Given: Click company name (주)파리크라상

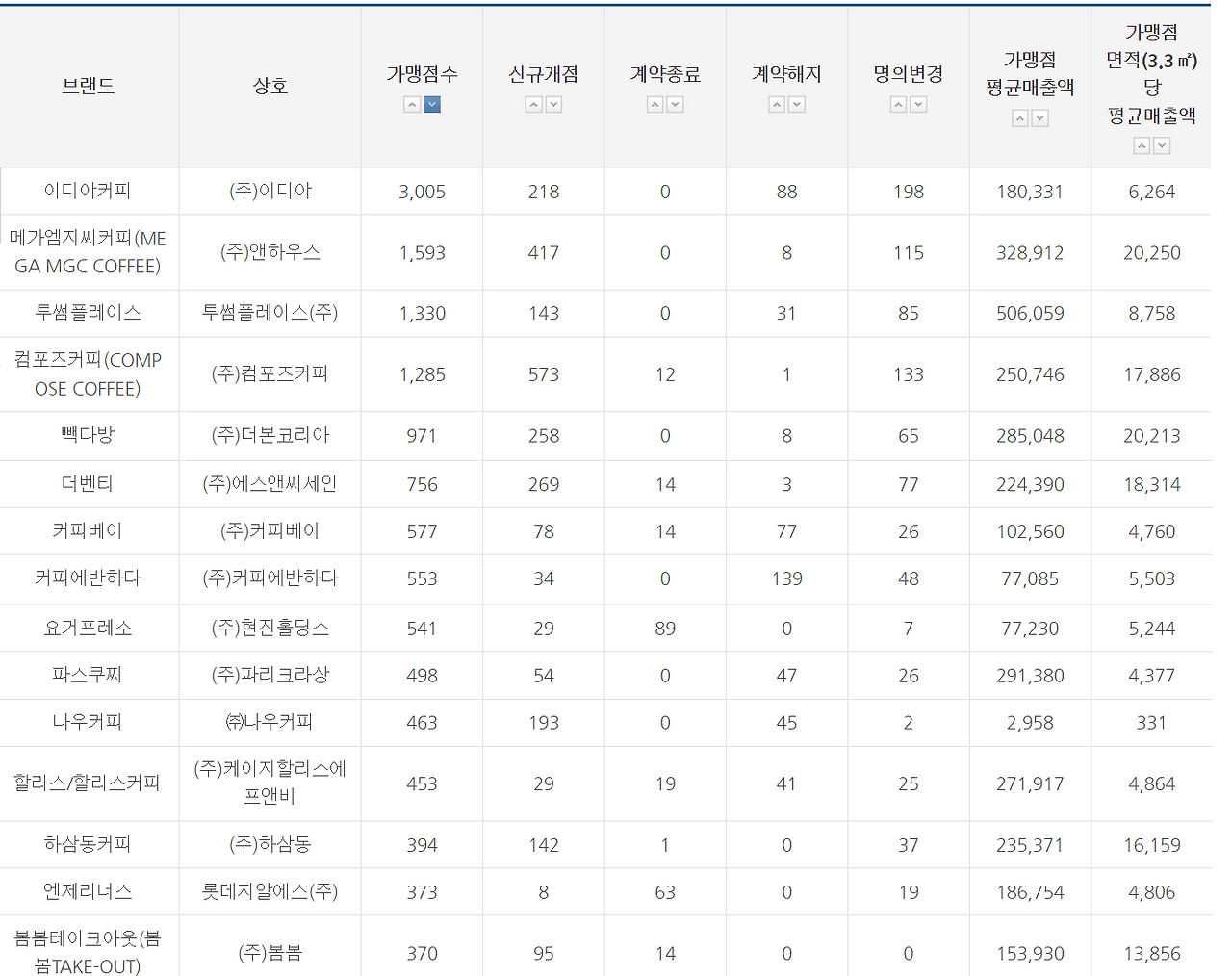Looking at the screenshot, I should click(x=270, y=676).
